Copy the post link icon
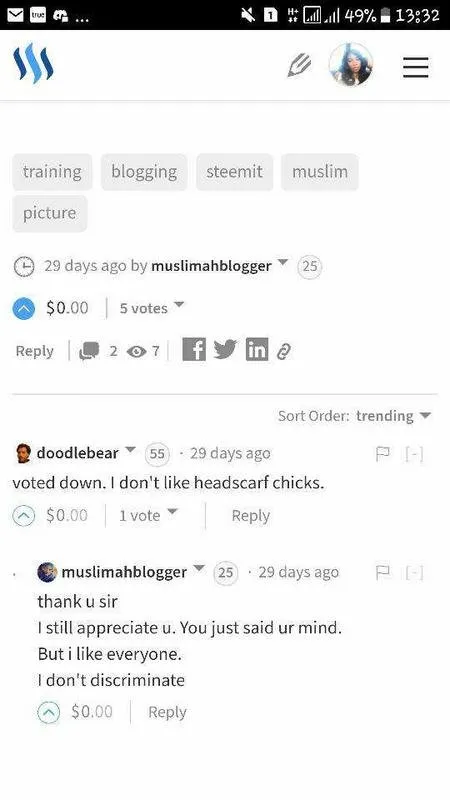The image size is (450, 800). (284, 352)
